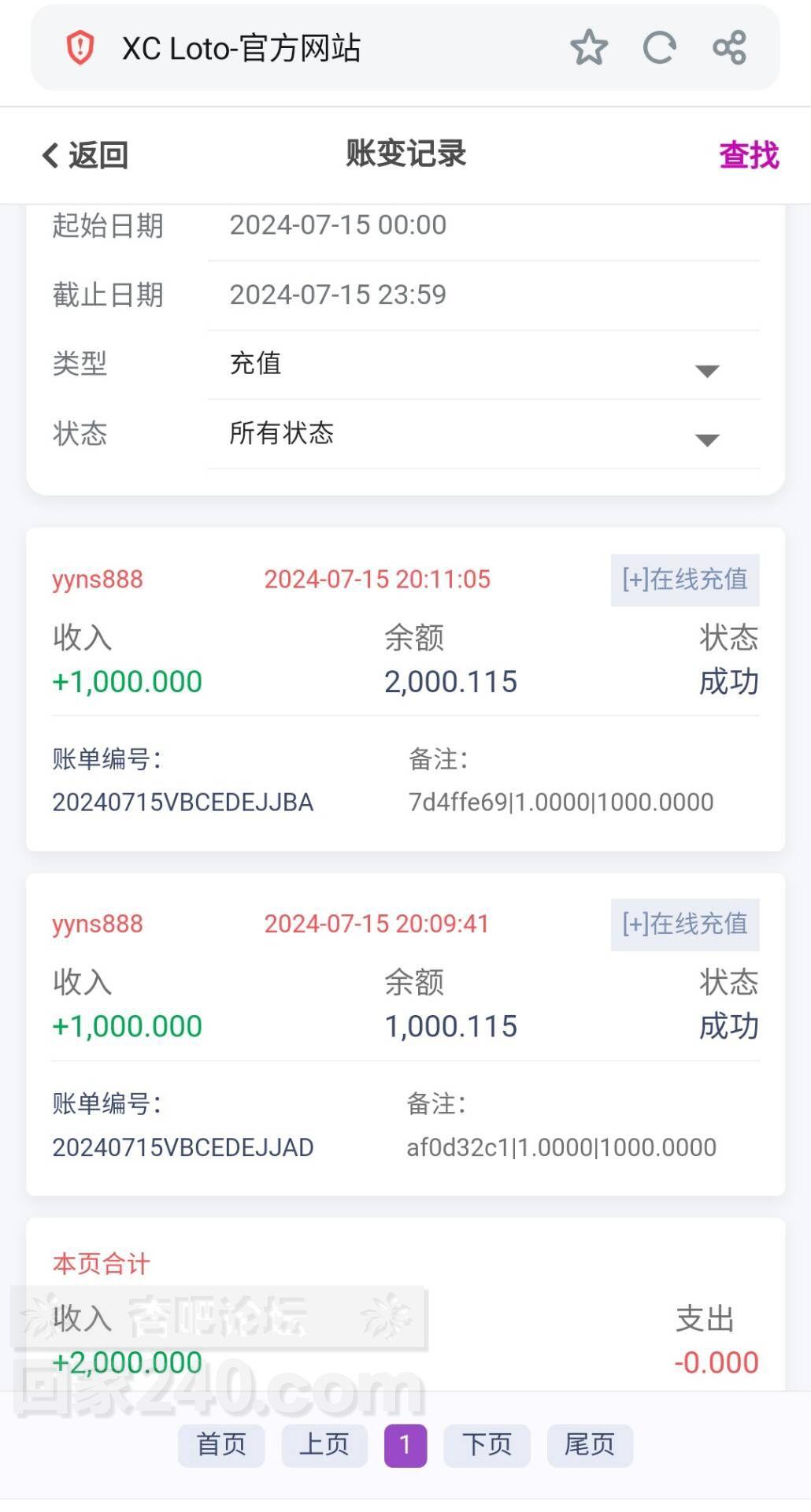Select page number 1
Viewport: 811px width, 1512px height.
[405, 1445]
